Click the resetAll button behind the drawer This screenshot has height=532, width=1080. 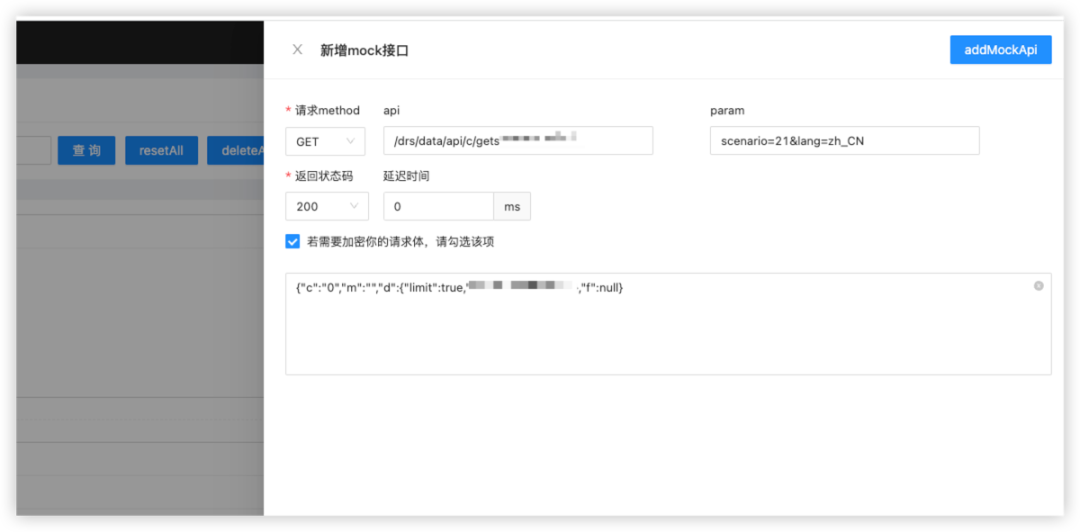tap(161, 150)
